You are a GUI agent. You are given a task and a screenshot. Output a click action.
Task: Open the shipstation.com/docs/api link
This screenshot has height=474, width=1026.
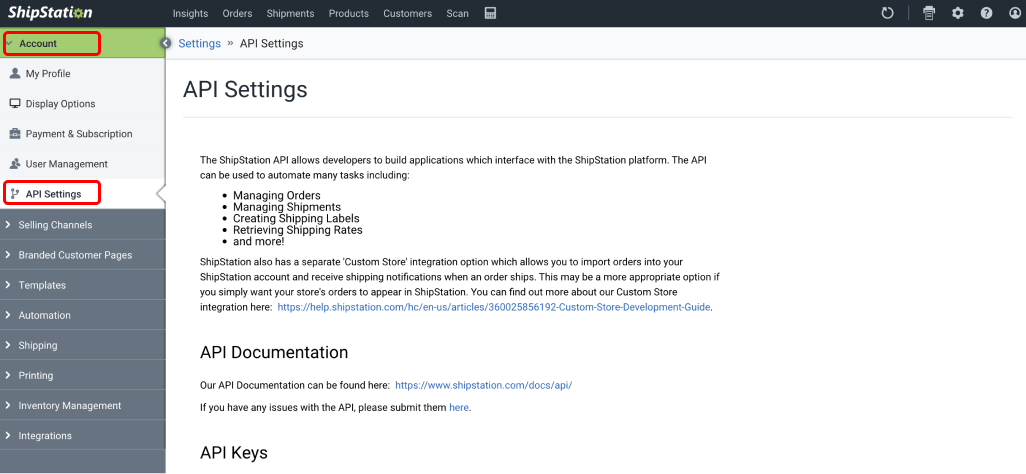(484, 385)
